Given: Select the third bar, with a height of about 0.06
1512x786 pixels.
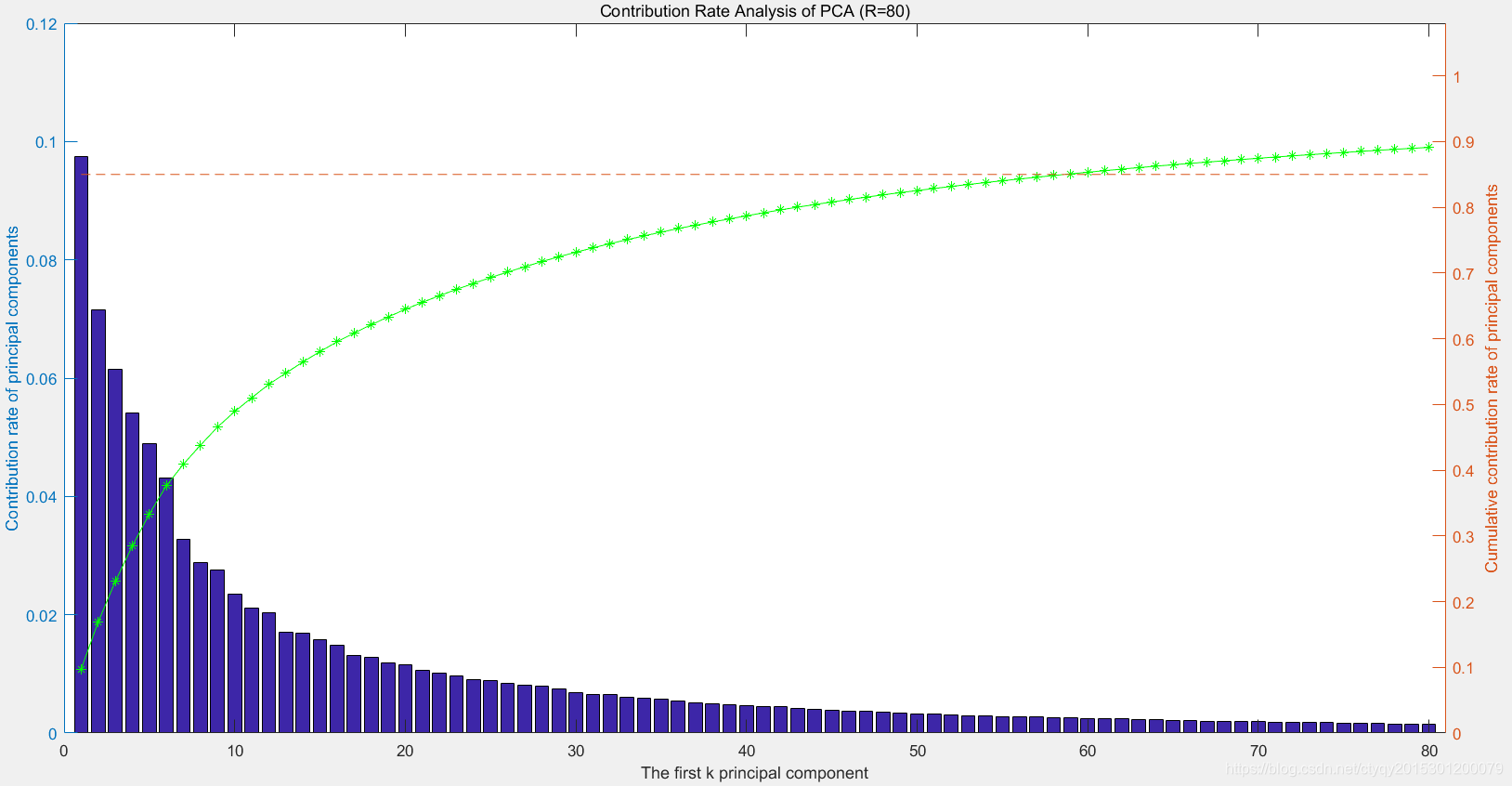Looking at the screenshot, I should tap(115, 551).
